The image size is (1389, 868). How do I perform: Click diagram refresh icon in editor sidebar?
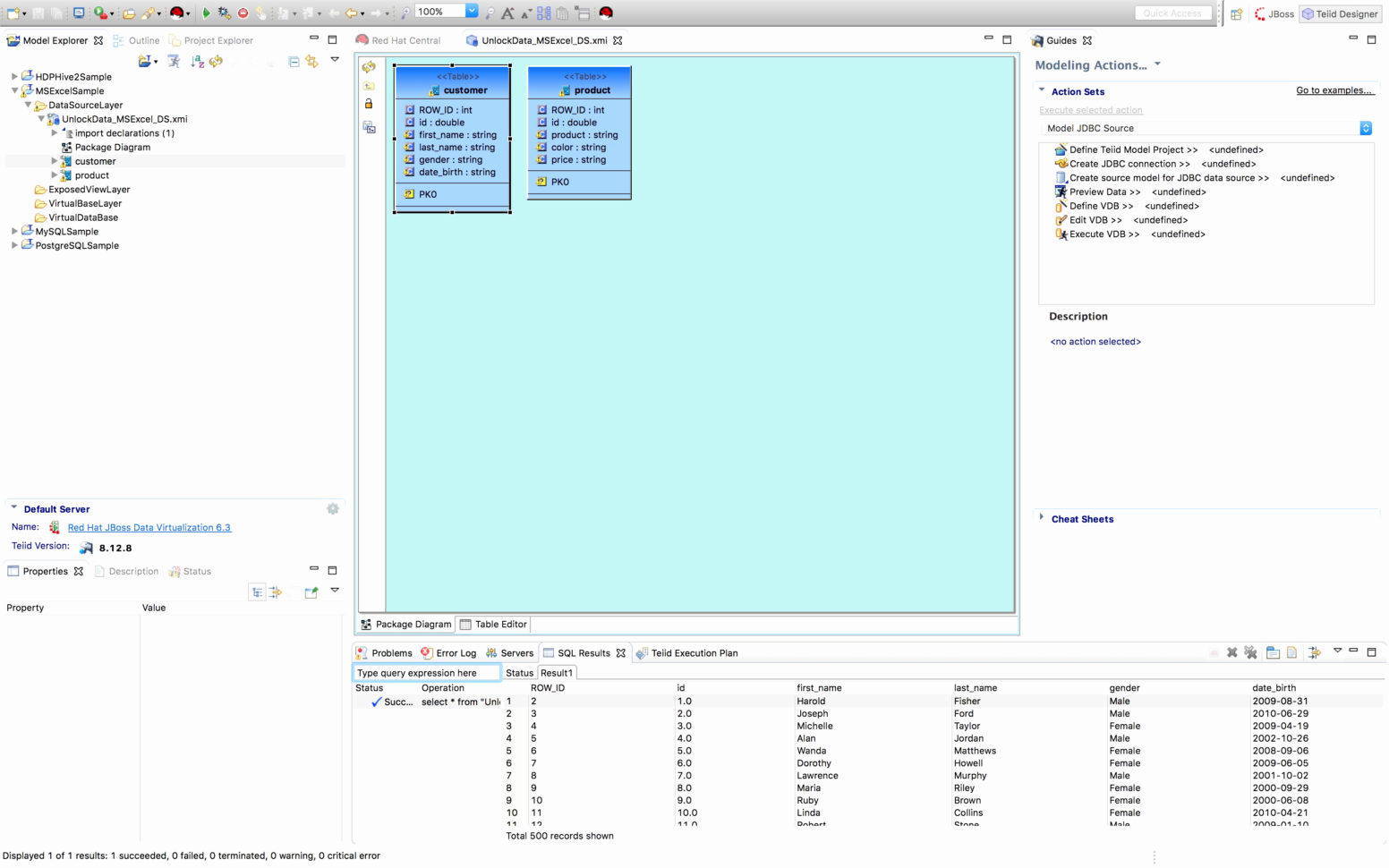click(x=369, y=67)
